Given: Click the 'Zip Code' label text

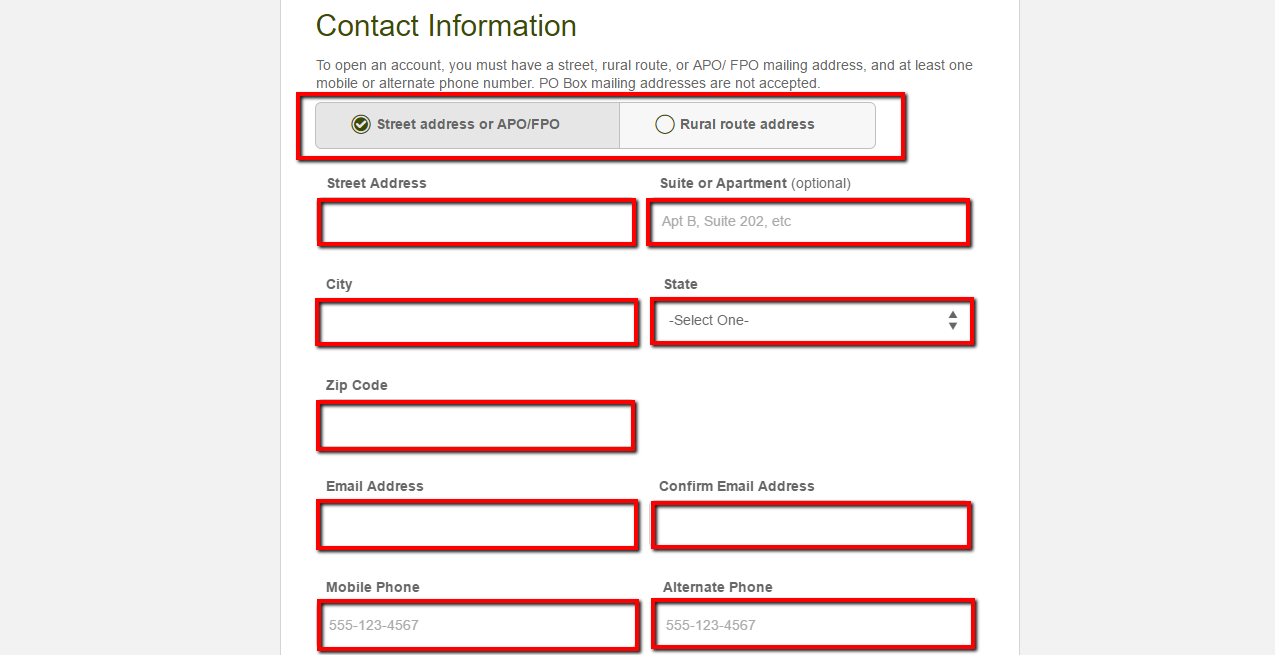Looking at the screenshot, I should (x=356, y=385).
